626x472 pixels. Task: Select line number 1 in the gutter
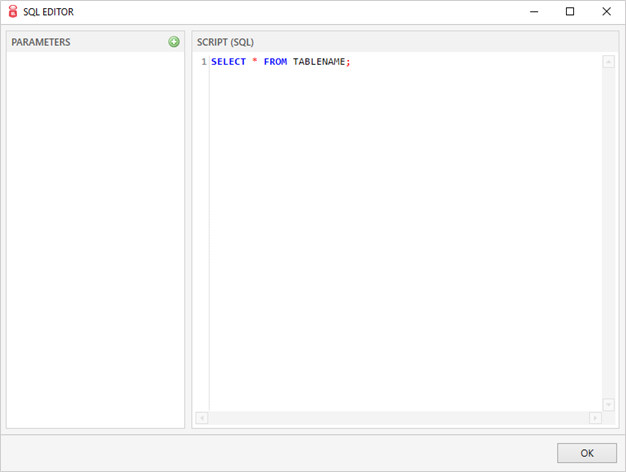pos(203,62)
